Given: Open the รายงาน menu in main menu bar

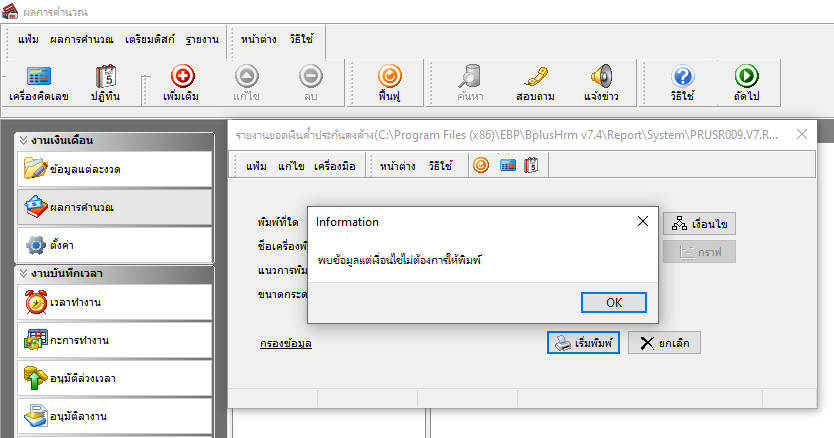Looking at the screenshot, I should click(202, 39).
